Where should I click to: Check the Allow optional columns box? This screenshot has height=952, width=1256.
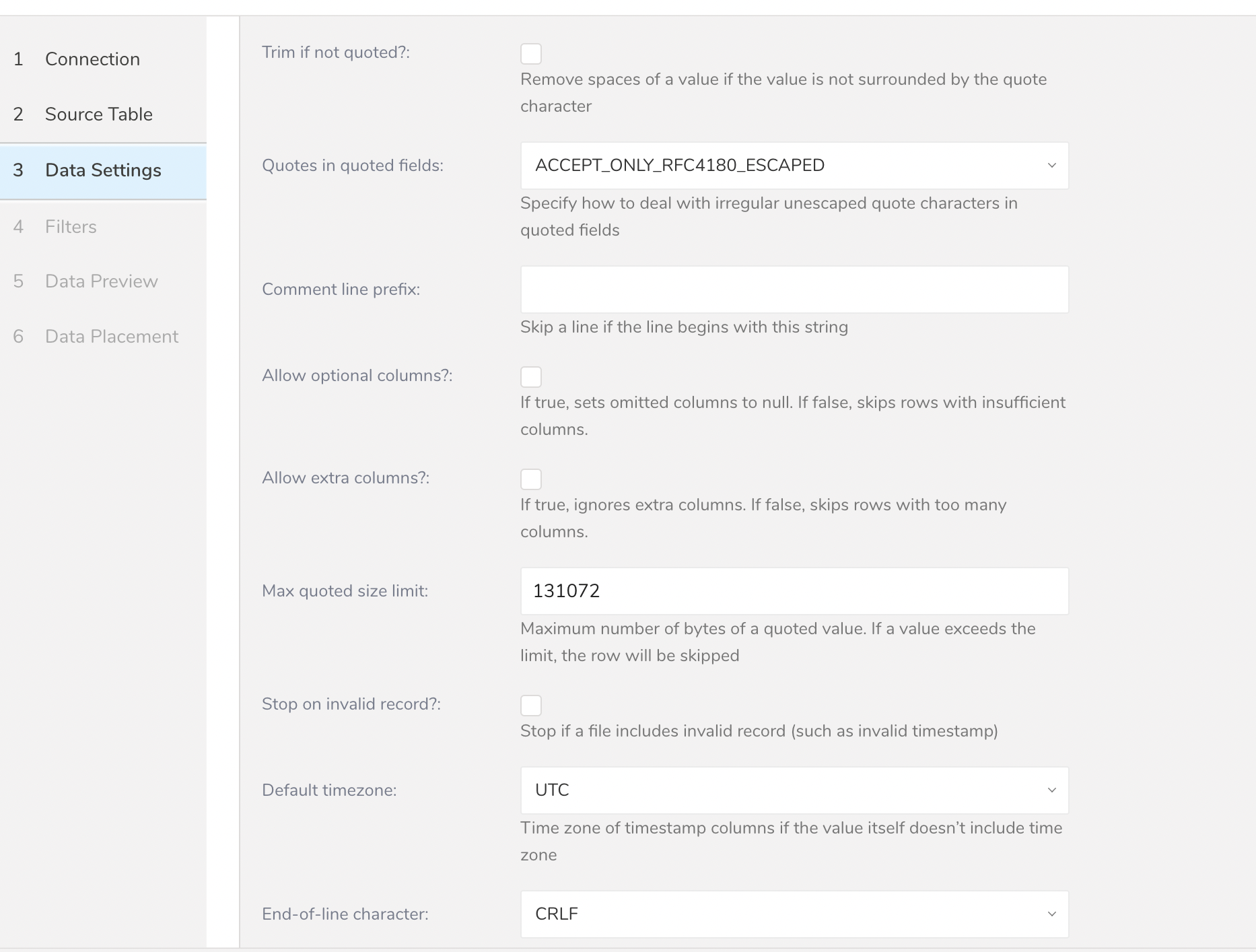[531, 377]
